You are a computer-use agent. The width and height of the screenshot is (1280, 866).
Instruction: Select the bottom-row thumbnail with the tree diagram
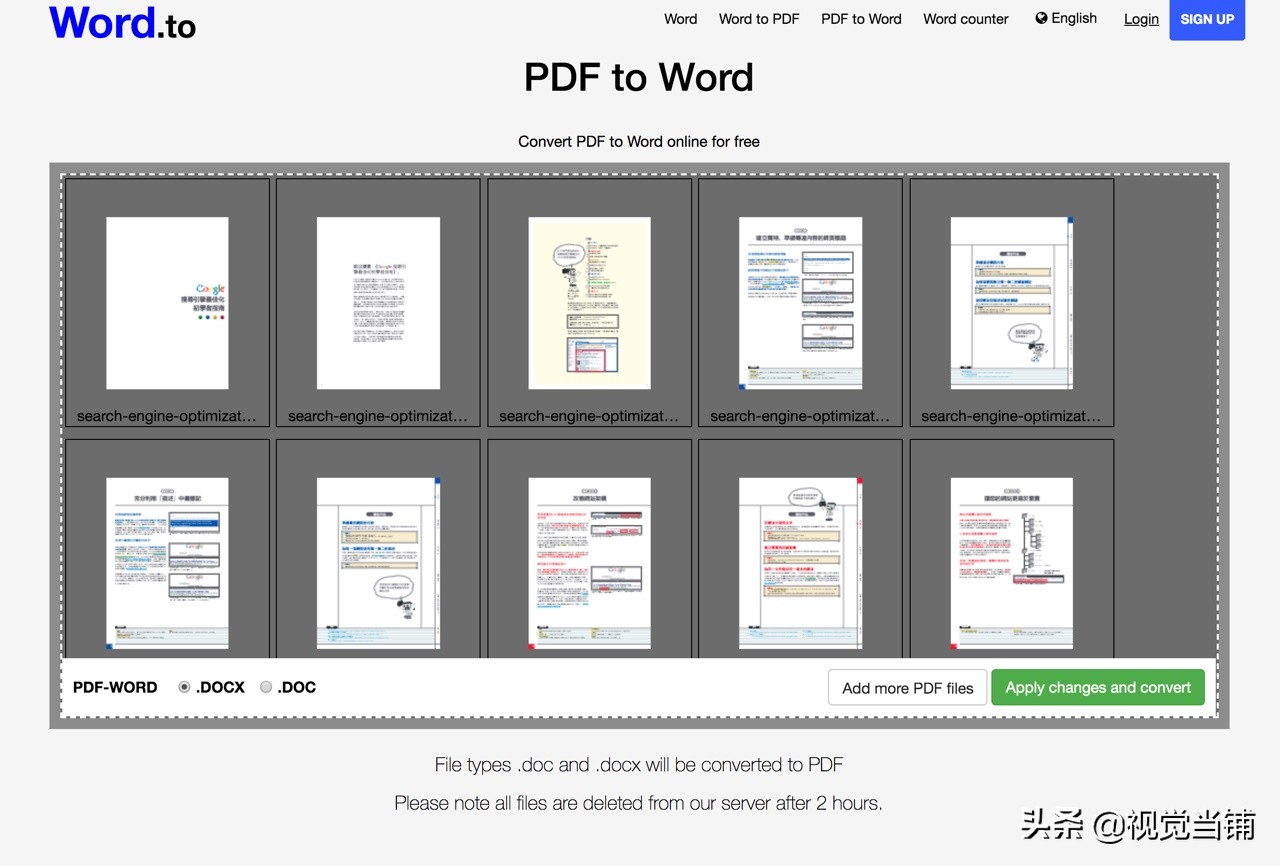tap(1011, 563)
